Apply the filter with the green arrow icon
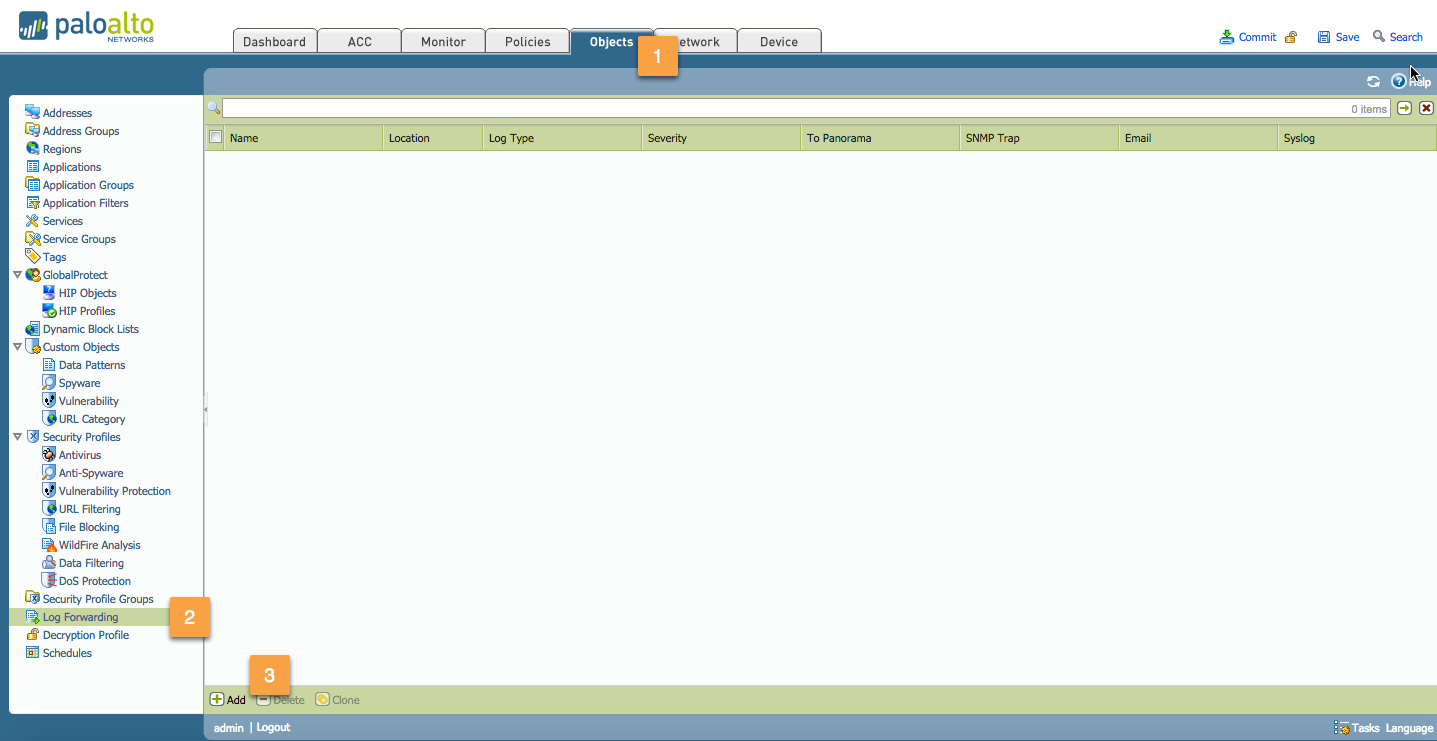Screen dimensions: 1437x741 tap(1406, 107)
